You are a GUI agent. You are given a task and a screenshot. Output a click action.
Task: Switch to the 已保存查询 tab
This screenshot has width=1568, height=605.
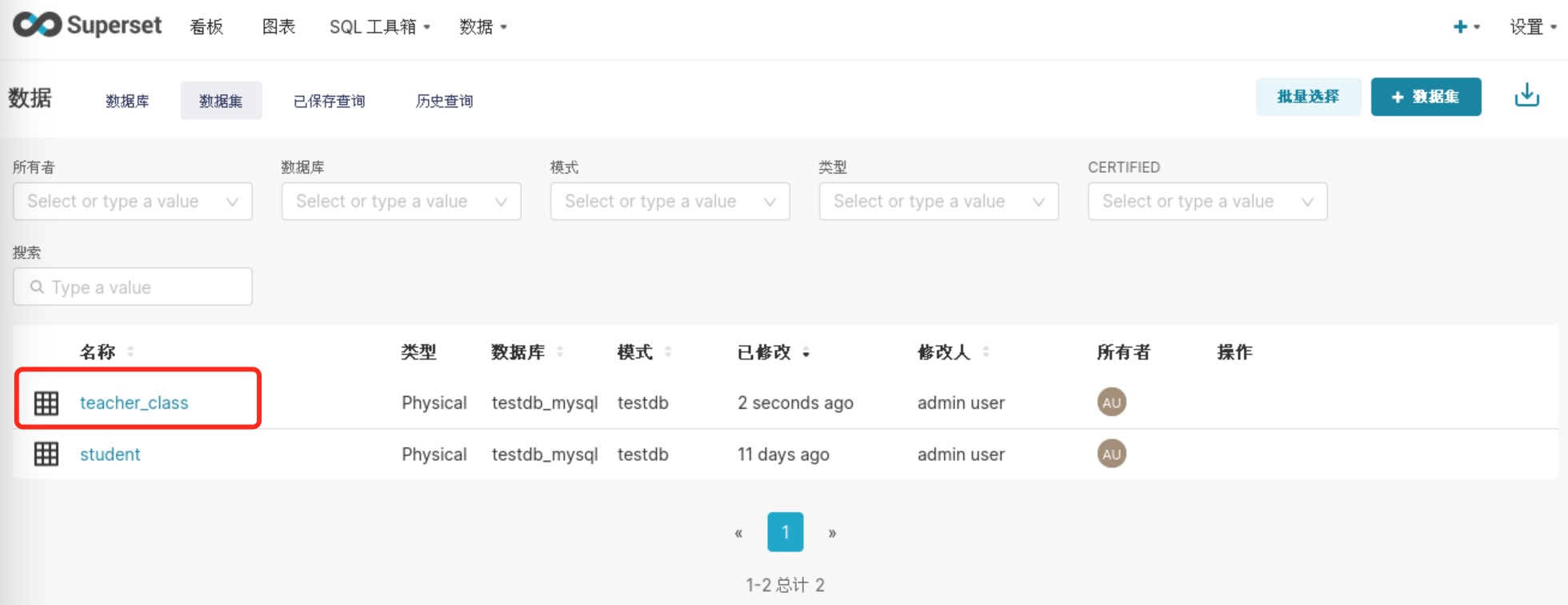tap(329, 101)
